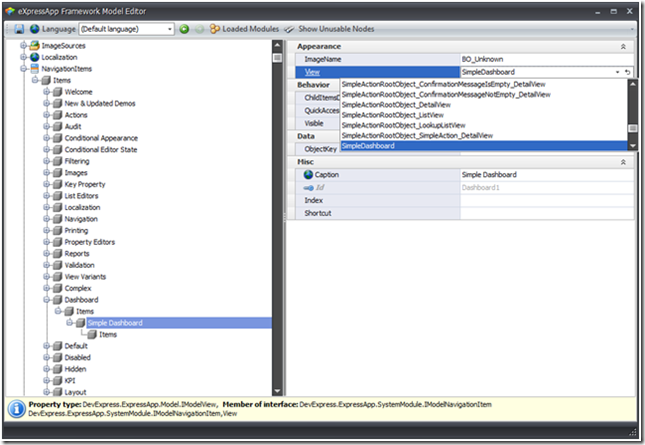The image size is (645, 445).
Task: Click the View property link
Action: 312,72
